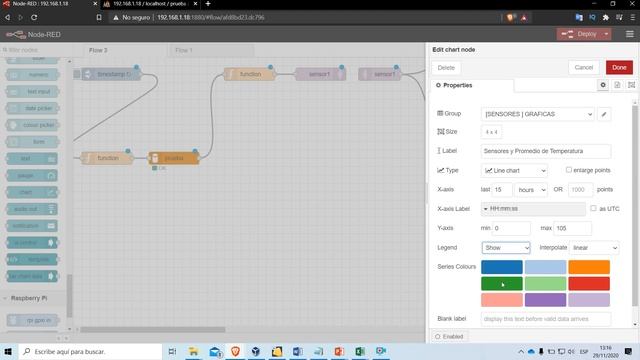
Task: Select the orange prueba database node
Action: tap(174, 158)
